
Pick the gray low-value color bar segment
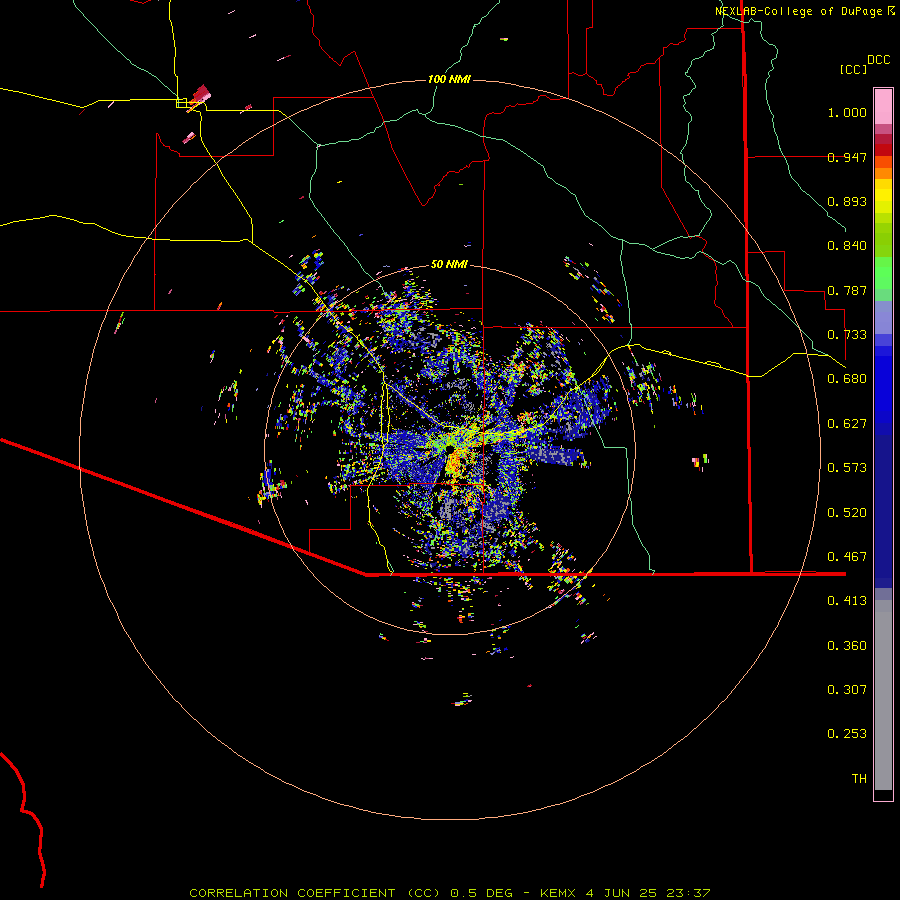tap(883, 695)
